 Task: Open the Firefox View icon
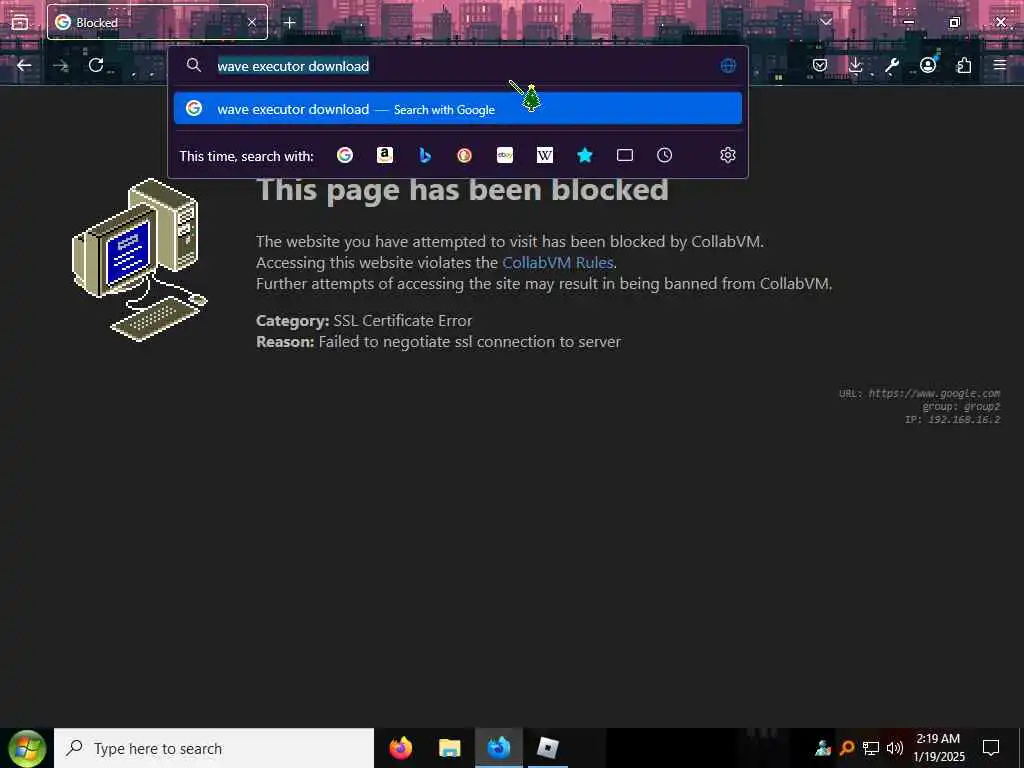point(20,22)
